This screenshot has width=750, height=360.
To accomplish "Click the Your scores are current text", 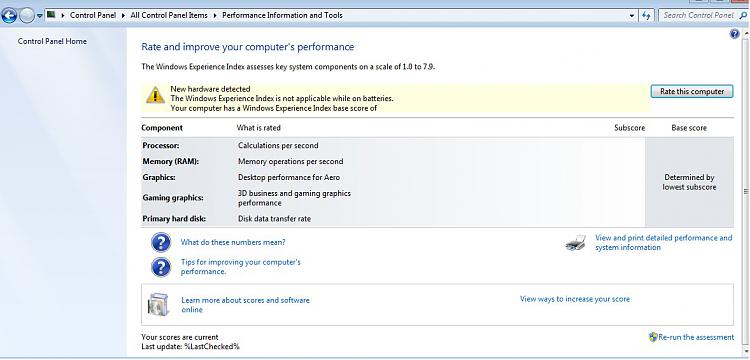I will 180,337.
